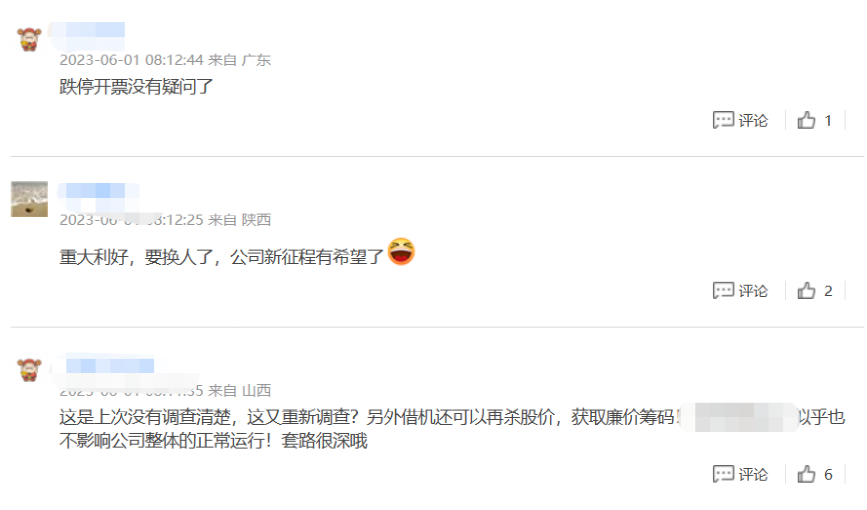
Task: Click the timestamp 2023-06-01 08:12:44 来自 广东
Action: [x=165, y=60]
